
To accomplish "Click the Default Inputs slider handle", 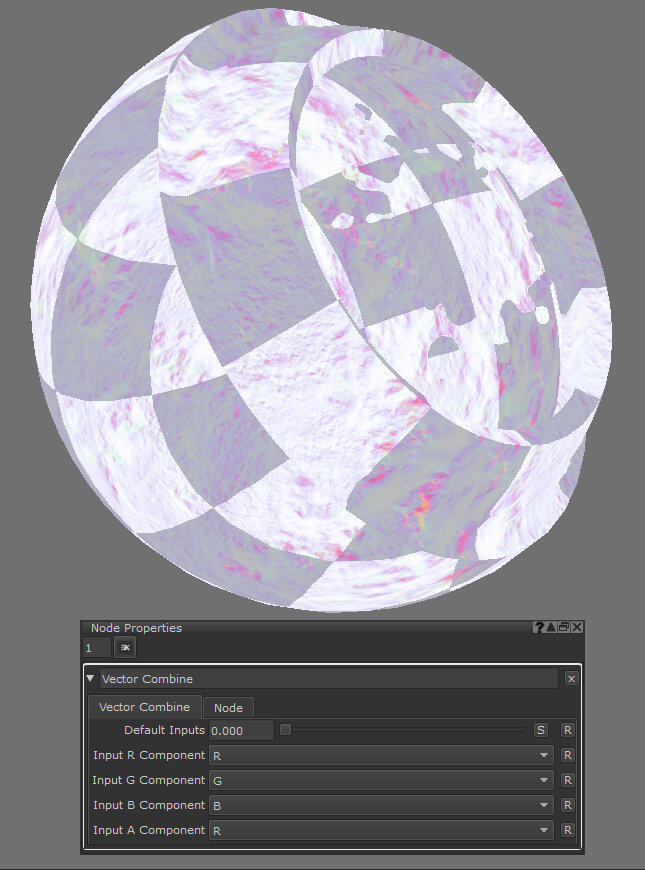I will coord(285,730).
